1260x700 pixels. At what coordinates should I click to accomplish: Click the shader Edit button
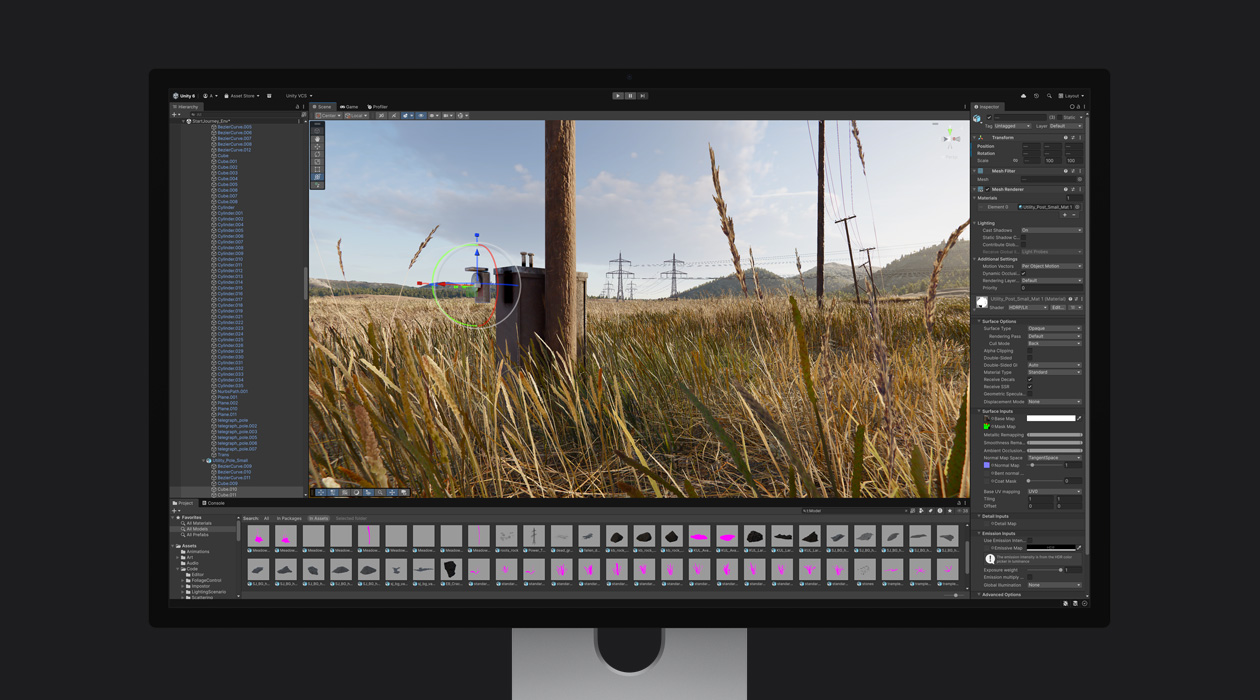tap(1058, 307)
